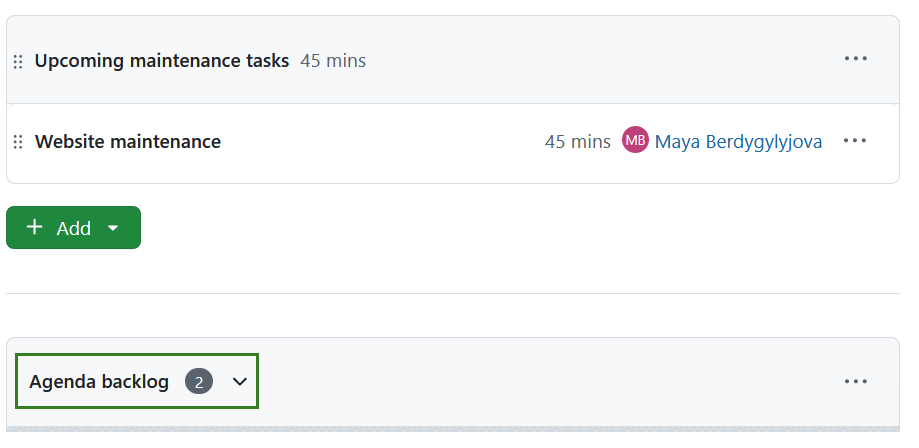919x448 pixels.
Task: Grab the Upcoming maintenance tasks drag handle
Action: [x=18, y=62]
